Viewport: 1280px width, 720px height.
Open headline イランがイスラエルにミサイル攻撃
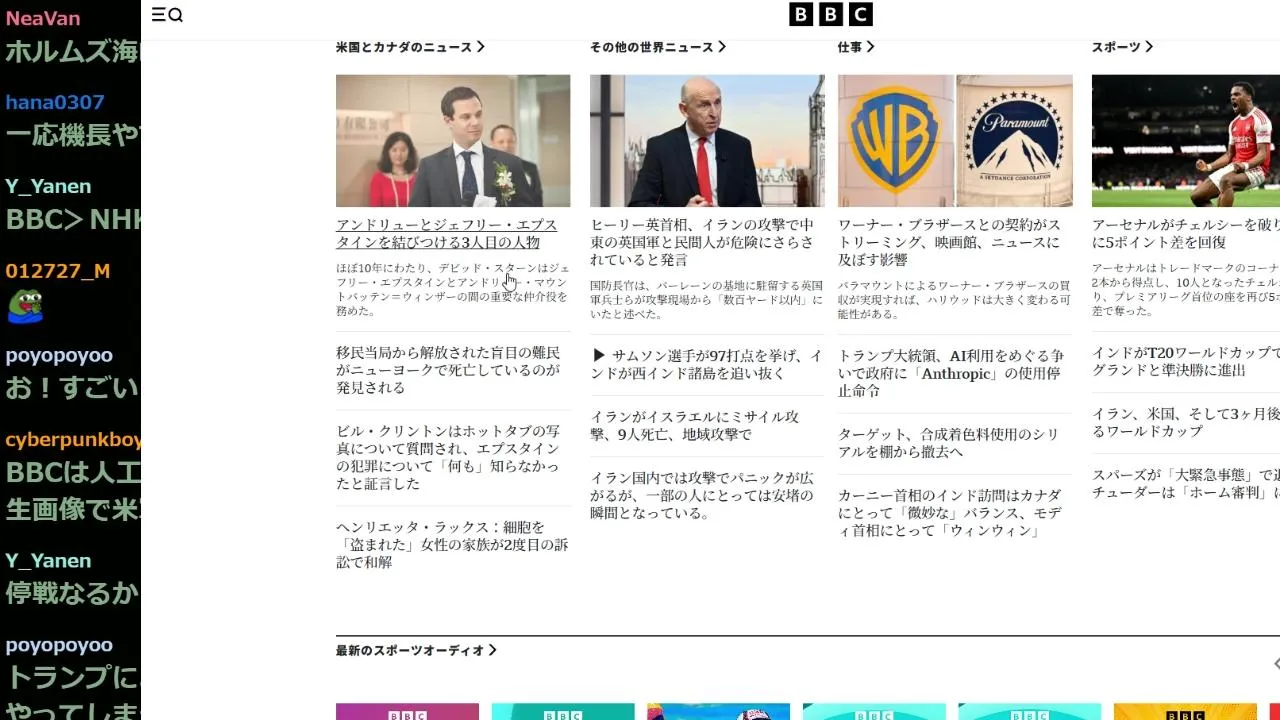695,426
